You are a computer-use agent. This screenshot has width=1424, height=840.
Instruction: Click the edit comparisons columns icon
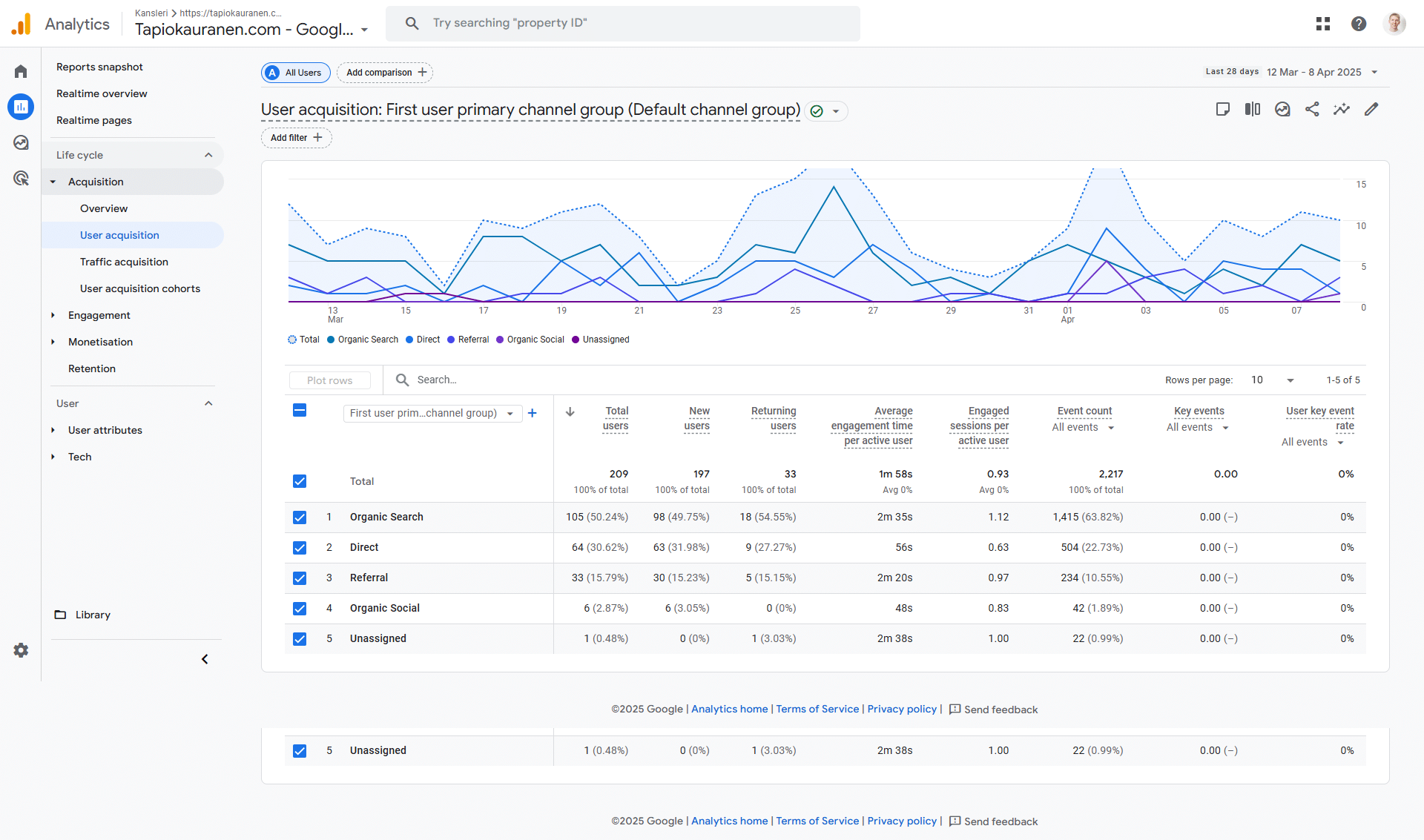pos(1253,109)
